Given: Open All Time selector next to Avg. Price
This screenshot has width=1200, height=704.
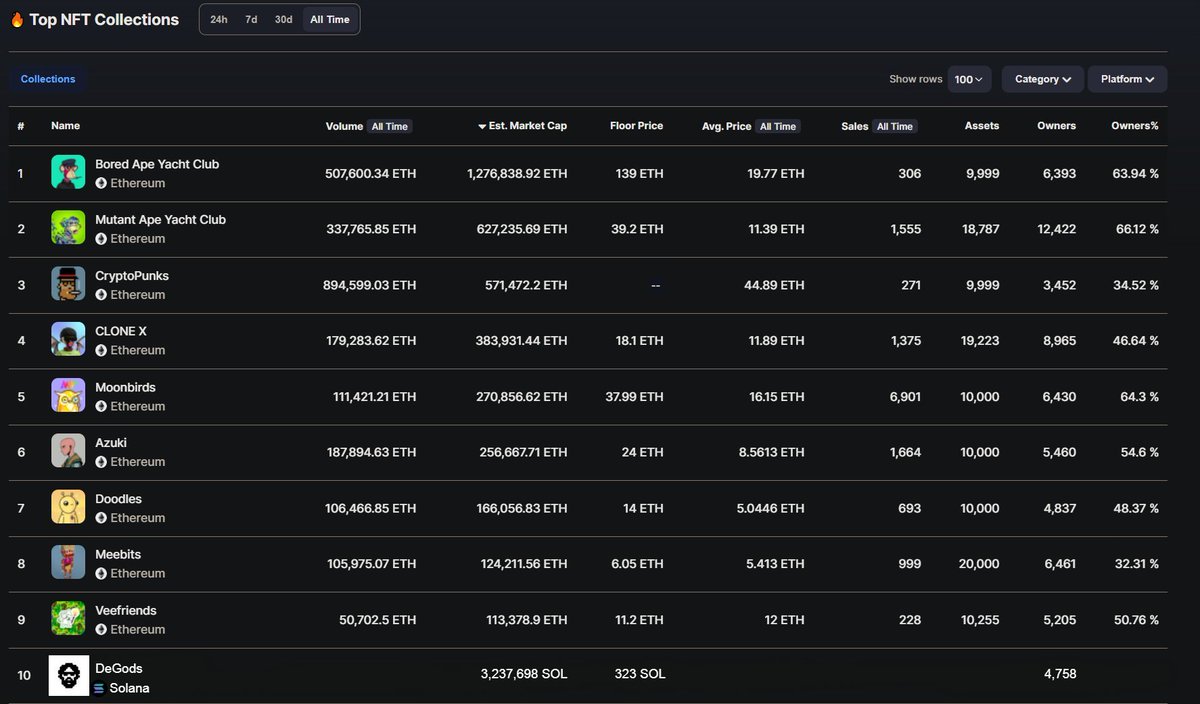Looking at the screenshot, I should point(778,127).
